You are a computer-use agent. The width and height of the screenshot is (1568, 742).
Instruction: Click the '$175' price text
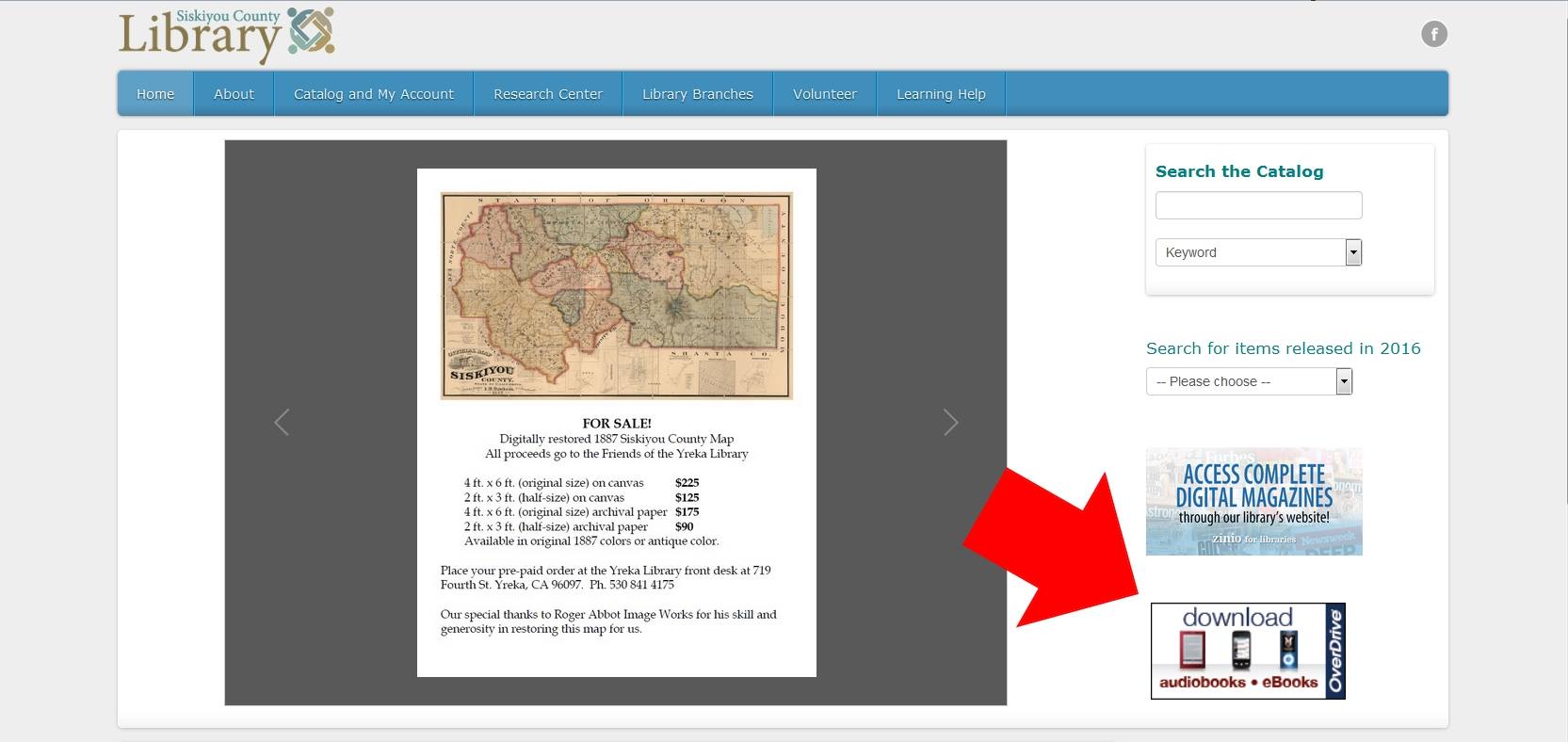click(x=687, y=512)
